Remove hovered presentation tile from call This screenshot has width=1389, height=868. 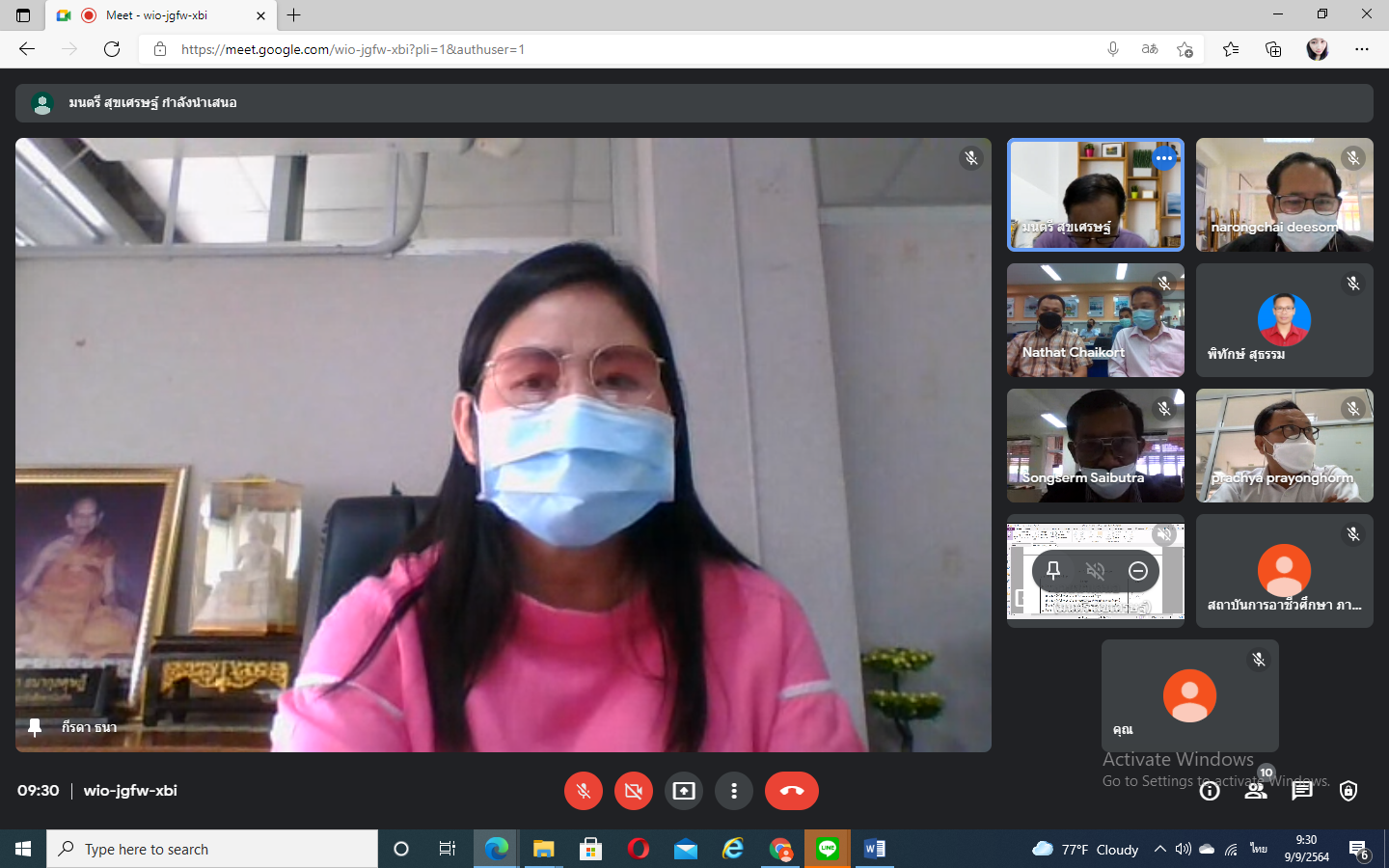(x=1138, y=571)
